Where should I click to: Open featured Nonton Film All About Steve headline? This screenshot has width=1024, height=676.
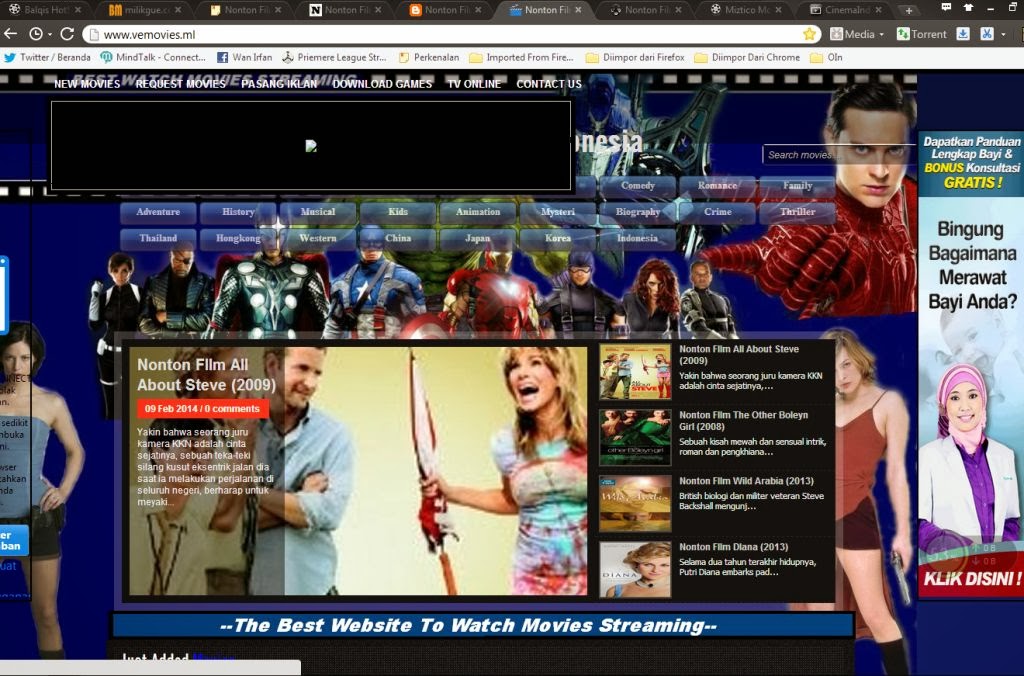[x=206, y=375]
